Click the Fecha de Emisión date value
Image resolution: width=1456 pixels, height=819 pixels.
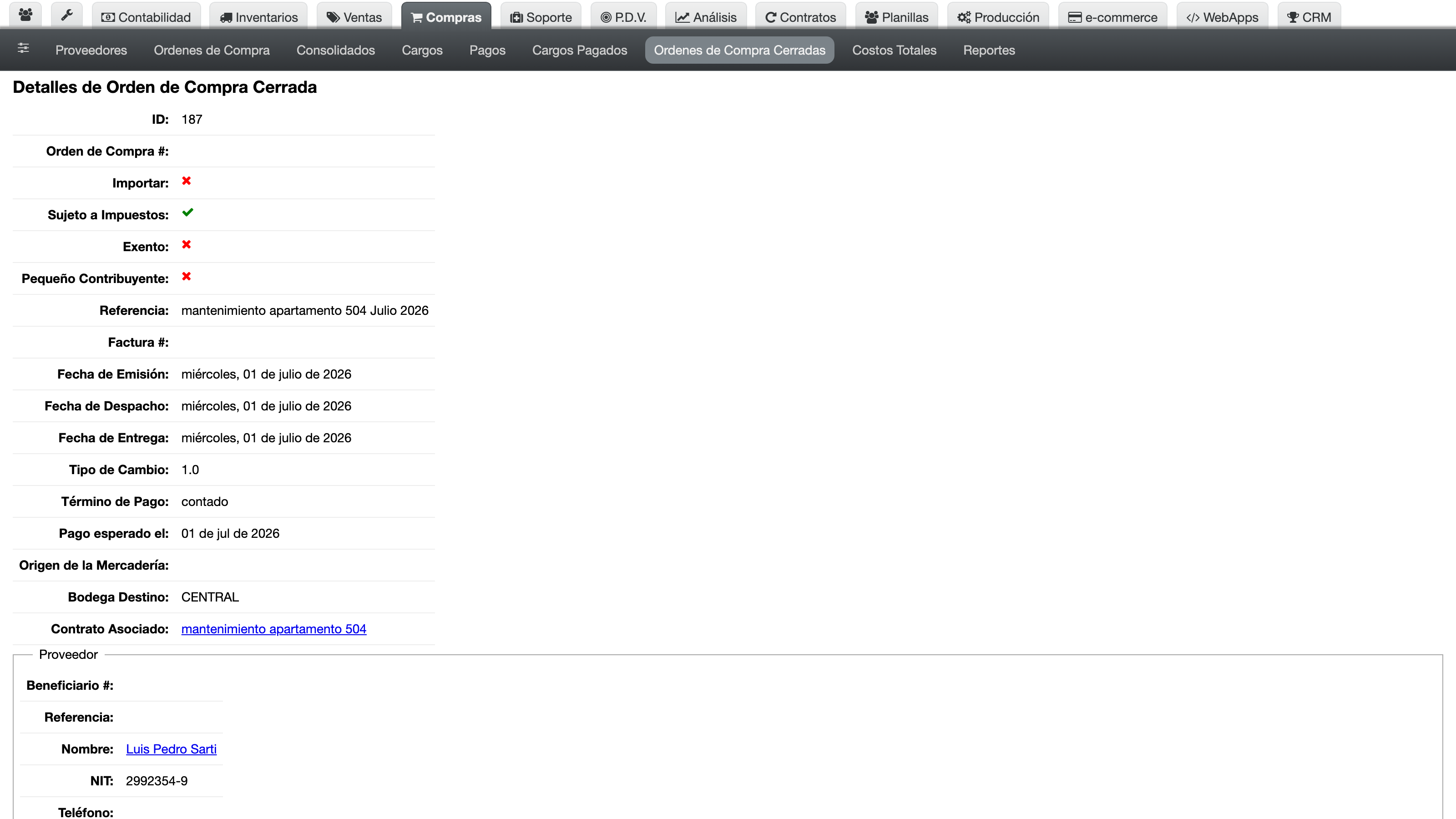point(266,374)
